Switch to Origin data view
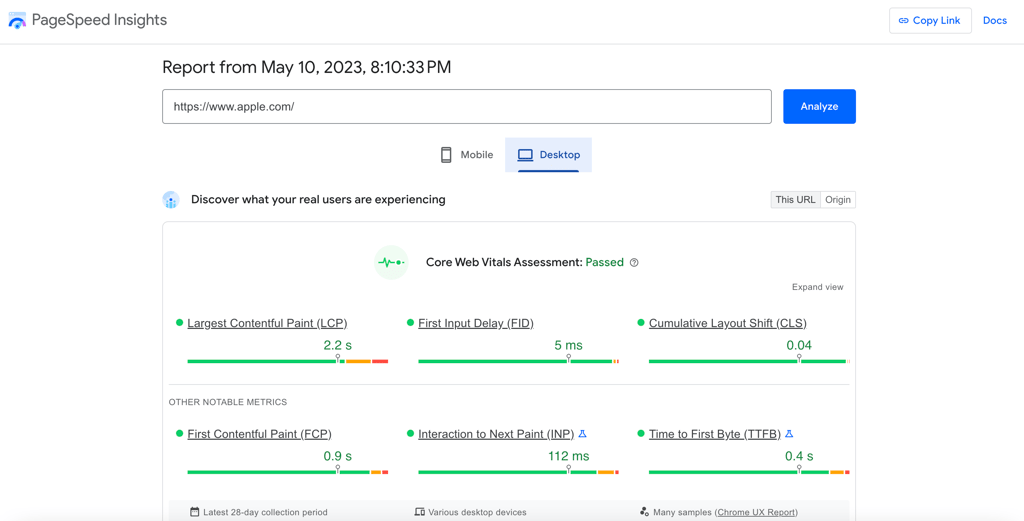Viewport: 1024px width, 521px height. coord(838,200)
